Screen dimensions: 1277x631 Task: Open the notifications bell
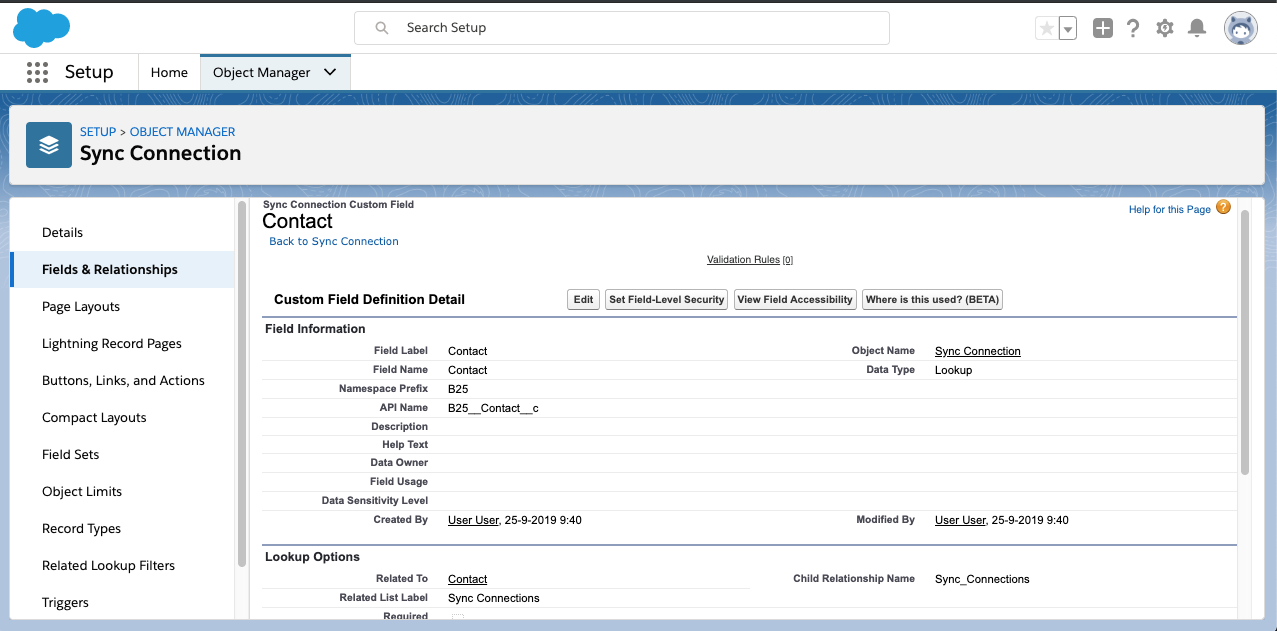[1196, 28]
